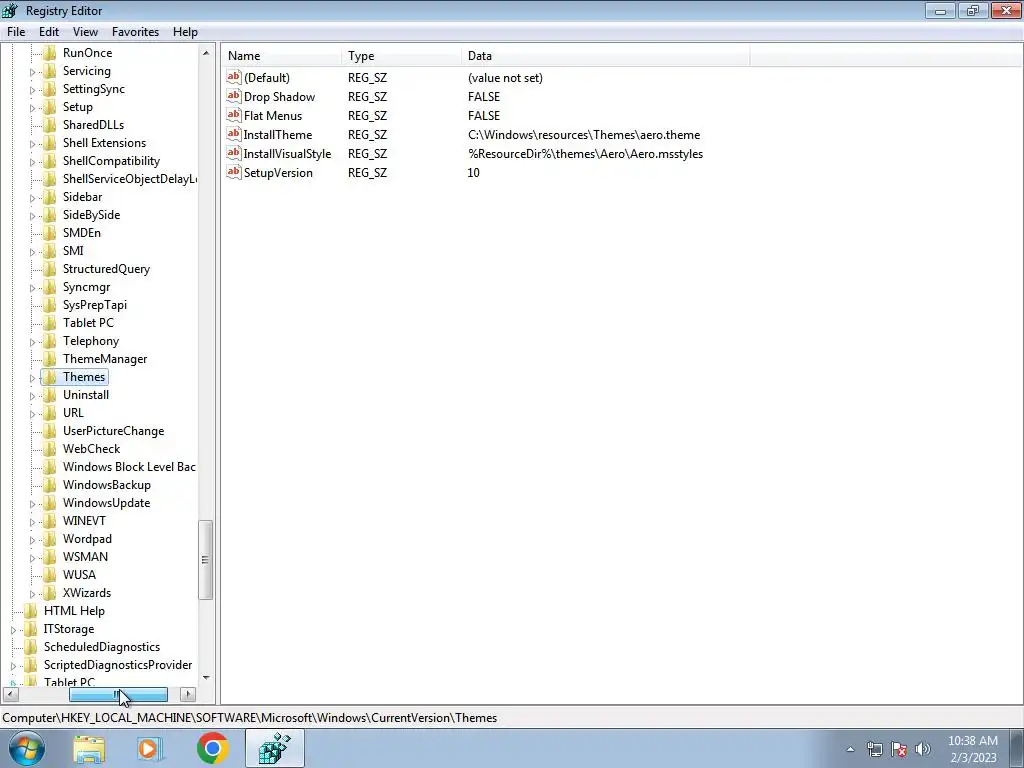This screenshot has width=1024, height=768.
Task: Select the (Default) value icon
Action: tap(234, 77)
